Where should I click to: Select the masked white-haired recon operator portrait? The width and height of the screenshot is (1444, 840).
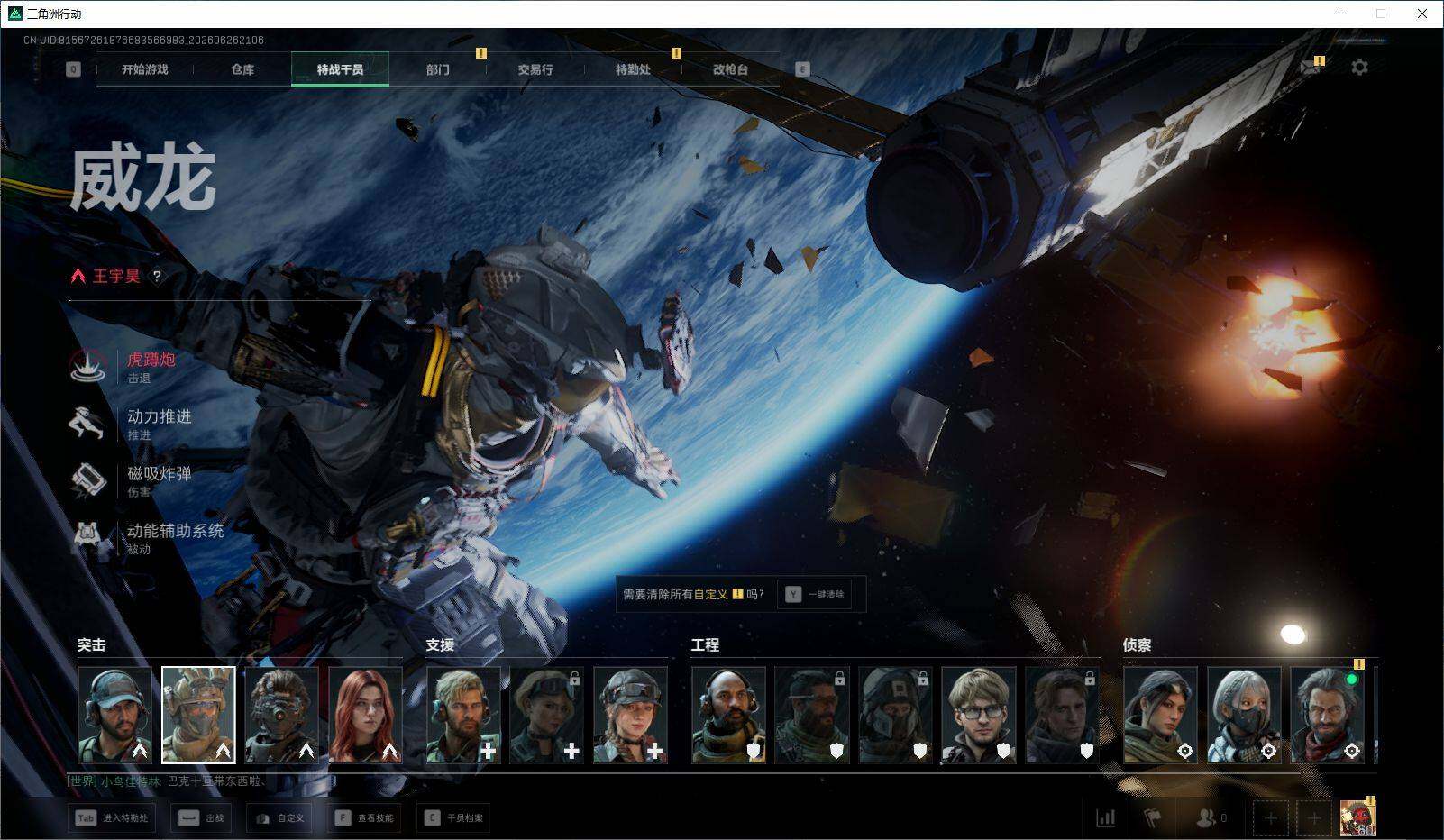(1244, 716)
